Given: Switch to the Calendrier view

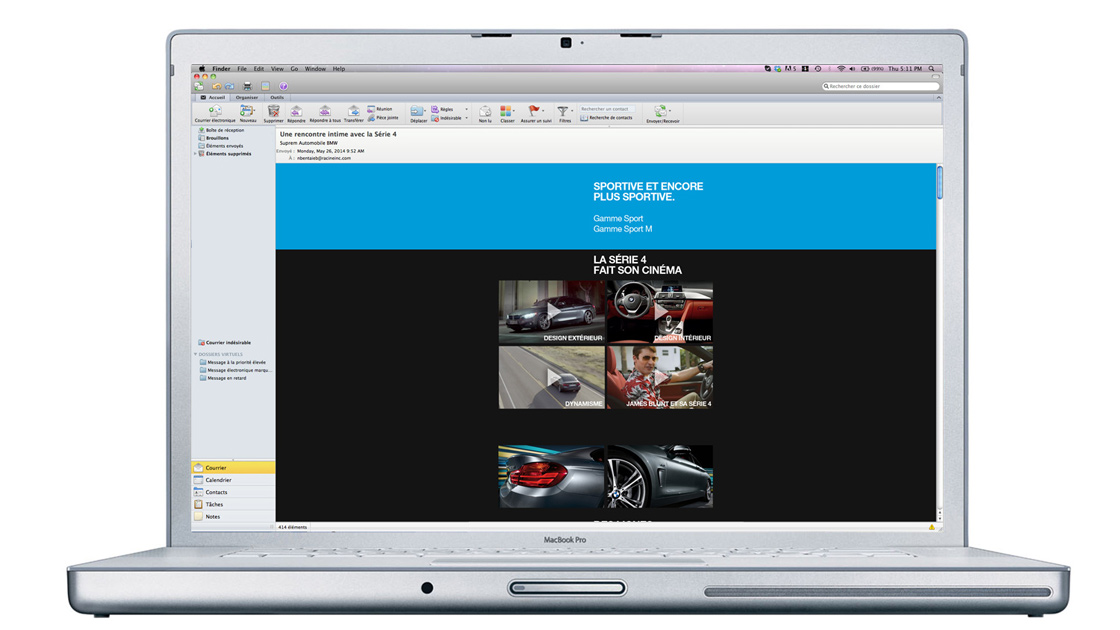Looking at the screenshot, I should point(233,480).
